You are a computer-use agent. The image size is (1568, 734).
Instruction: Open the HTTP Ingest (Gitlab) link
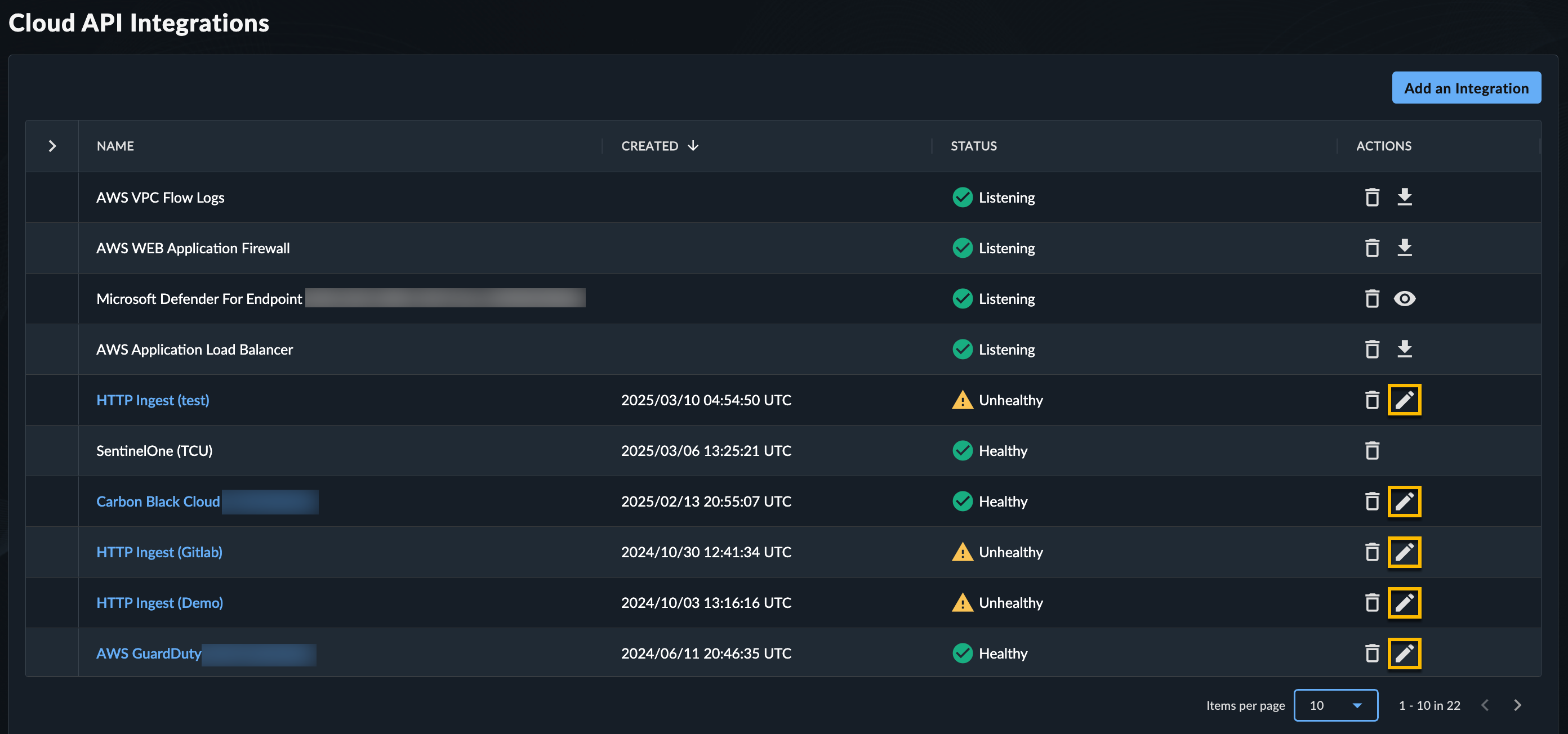[x=159, y=552]
